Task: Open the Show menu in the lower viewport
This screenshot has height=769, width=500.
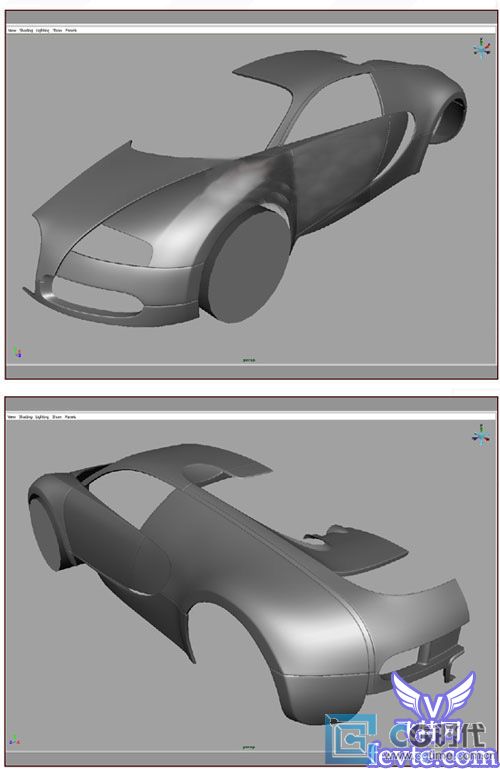Action: tap(57, 417)
